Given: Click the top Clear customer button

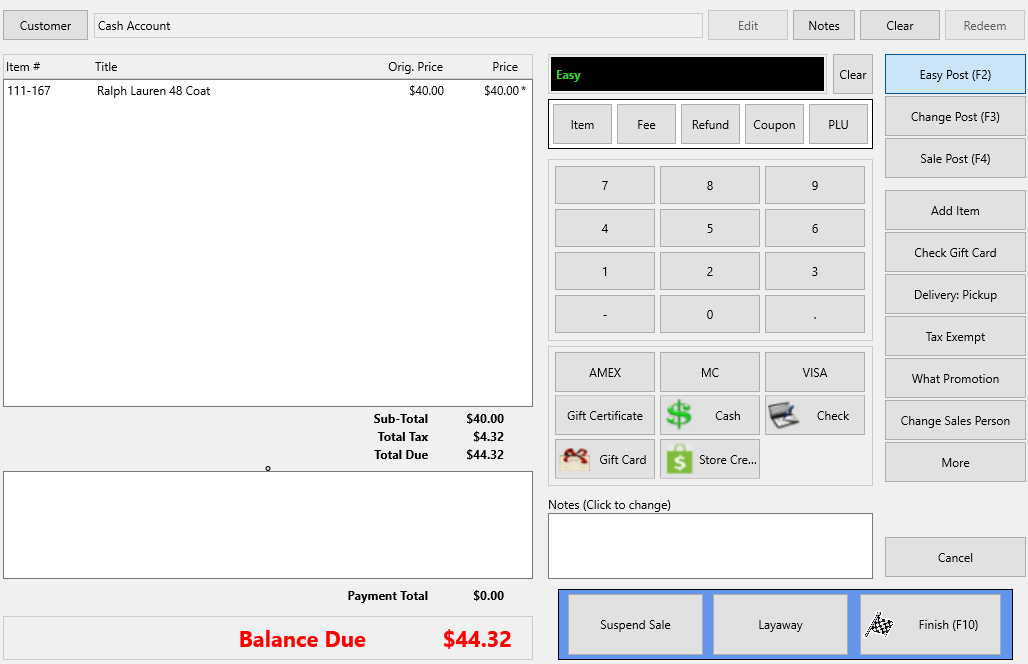Looking at the screenshot, I should pyautogui.click(x=900, y=26).
